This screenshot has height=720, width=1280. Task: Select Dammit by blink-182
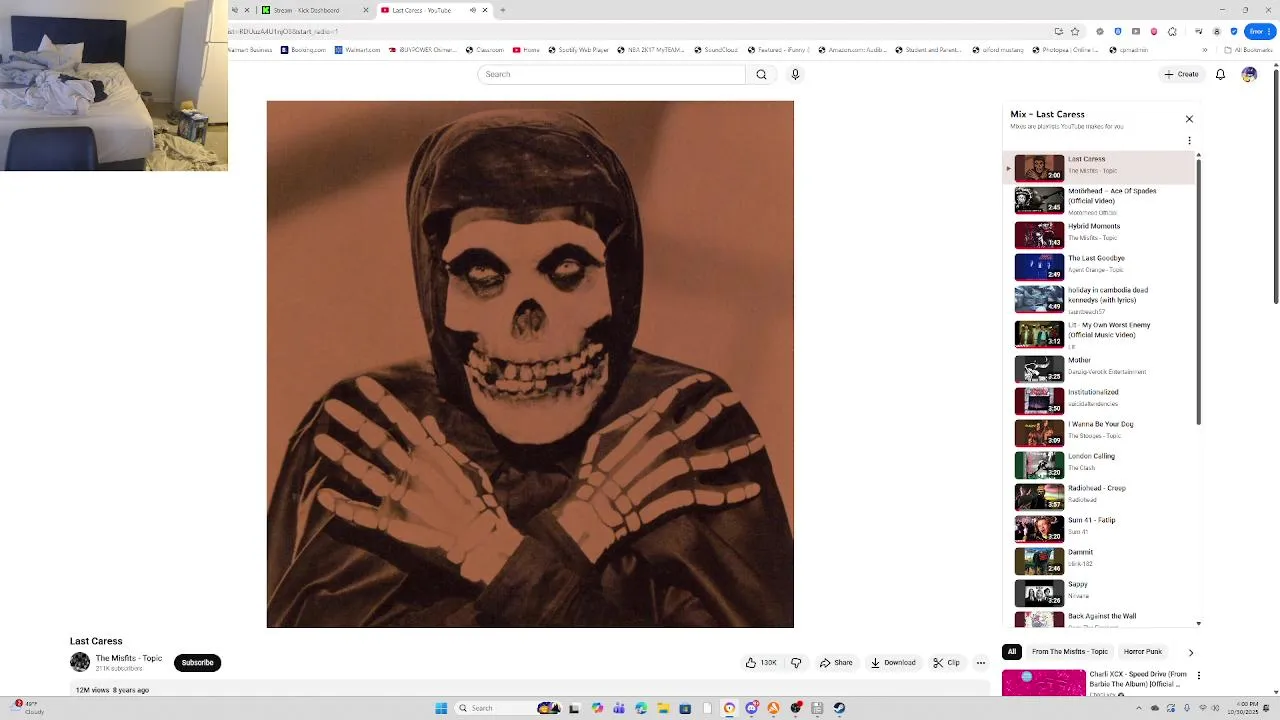coord(1100,560)
